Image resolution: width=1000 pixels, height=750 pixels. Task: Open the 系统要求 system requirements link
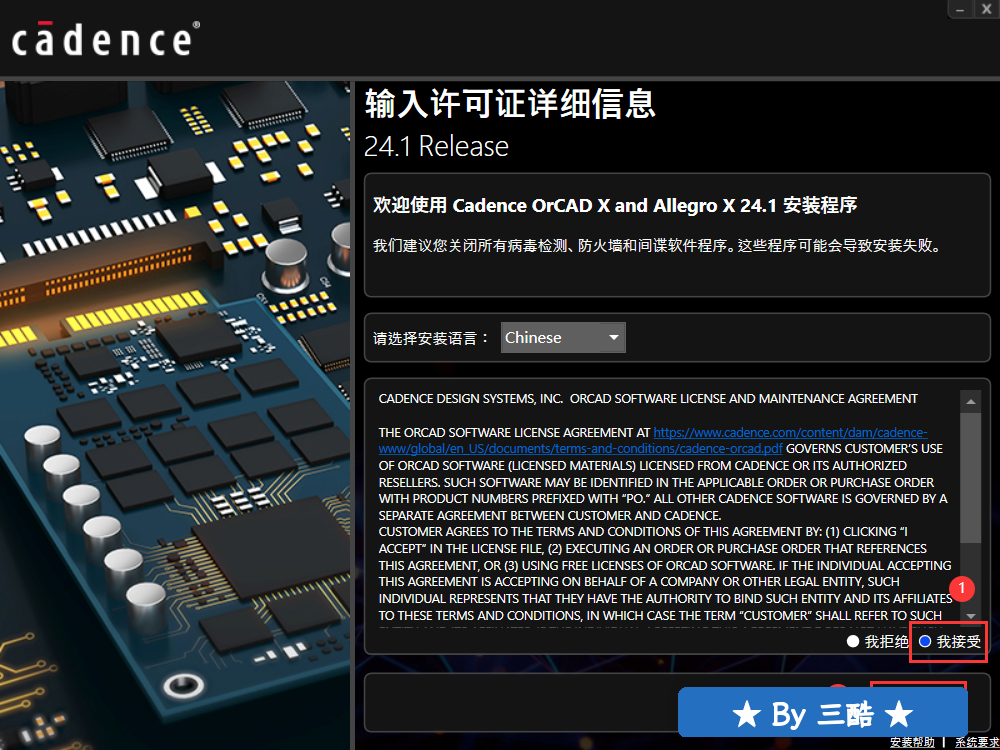(977, 742)
